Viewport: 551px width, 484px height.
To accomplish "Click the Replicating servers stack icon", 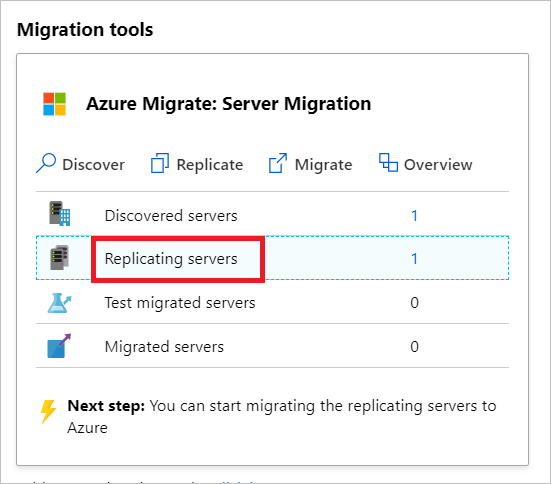I will click(59, 258).
